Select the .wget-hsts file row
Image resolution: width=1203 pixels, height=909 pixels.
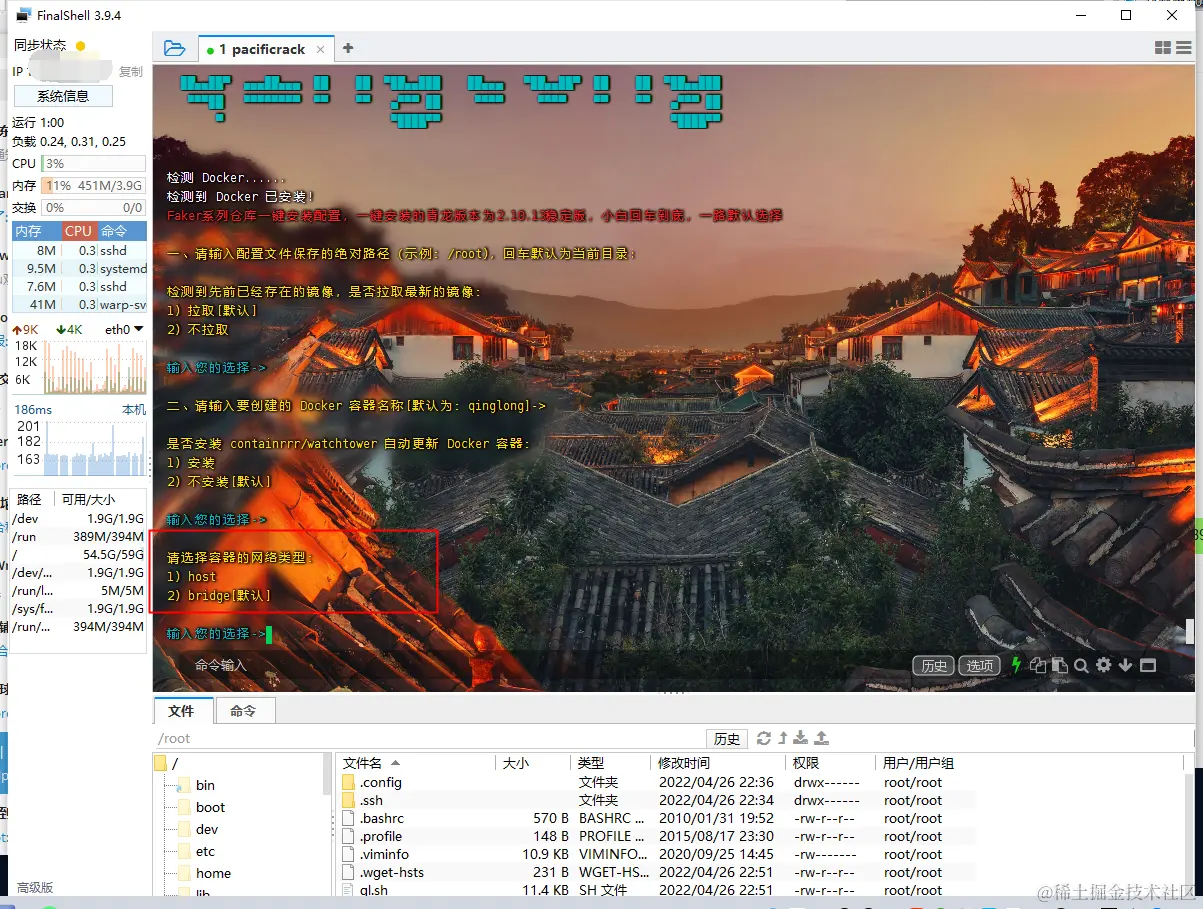click(656, 872)
